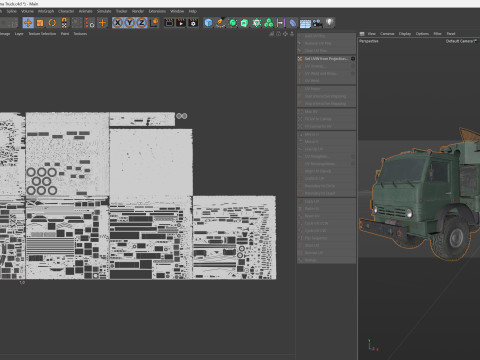
Task: Open the MoGraph menu
Action: 46,11
